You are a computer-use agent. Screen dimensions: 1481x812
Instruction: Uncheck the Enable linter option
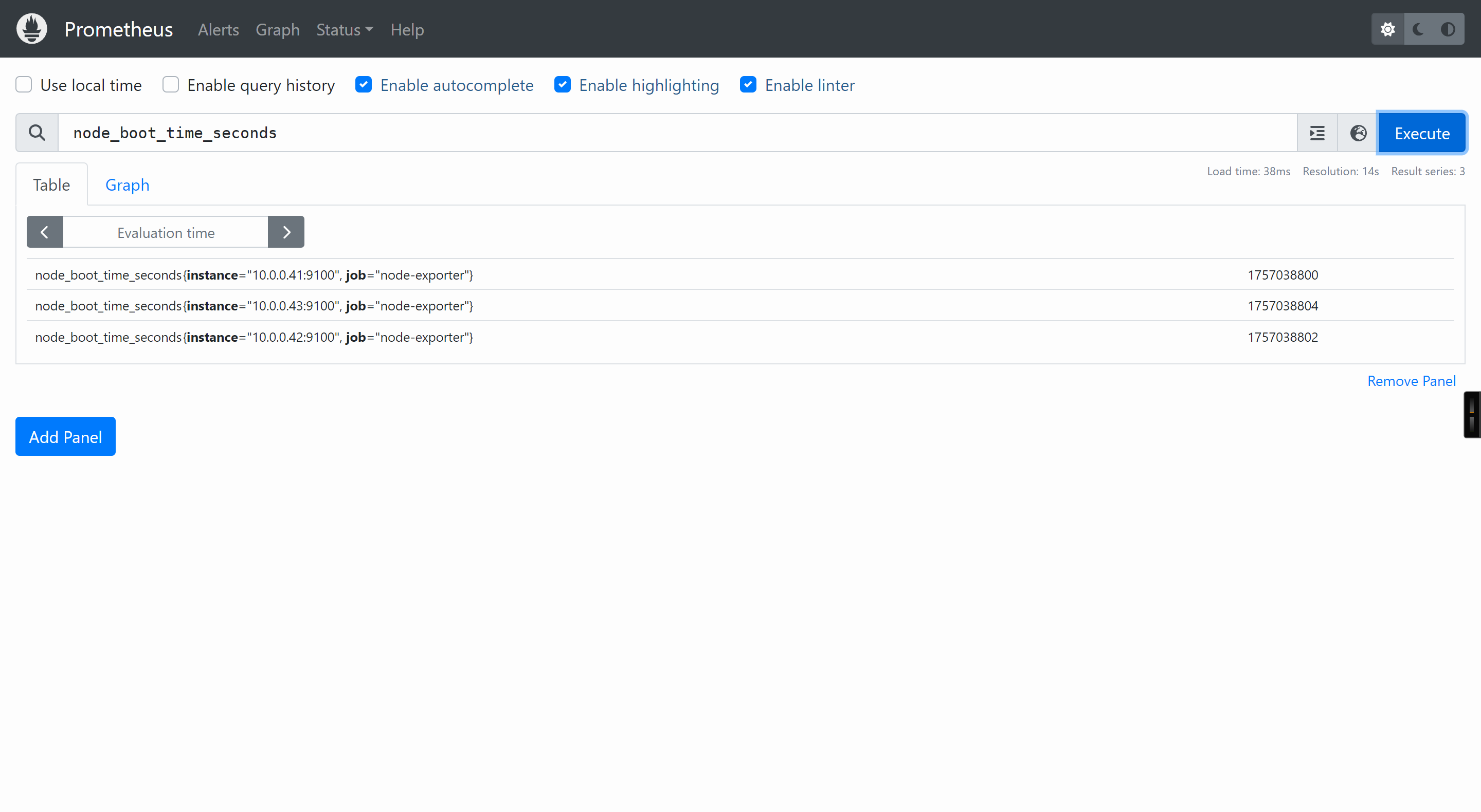coord(748,84)
